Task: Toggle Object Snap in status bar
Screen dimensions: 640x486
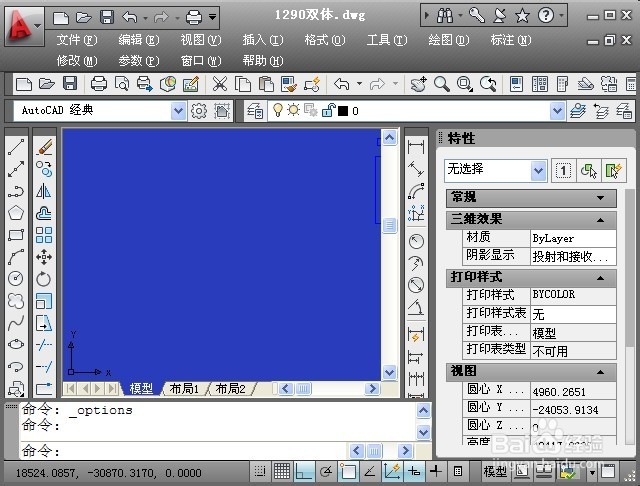Action: [x=348, y=472]
